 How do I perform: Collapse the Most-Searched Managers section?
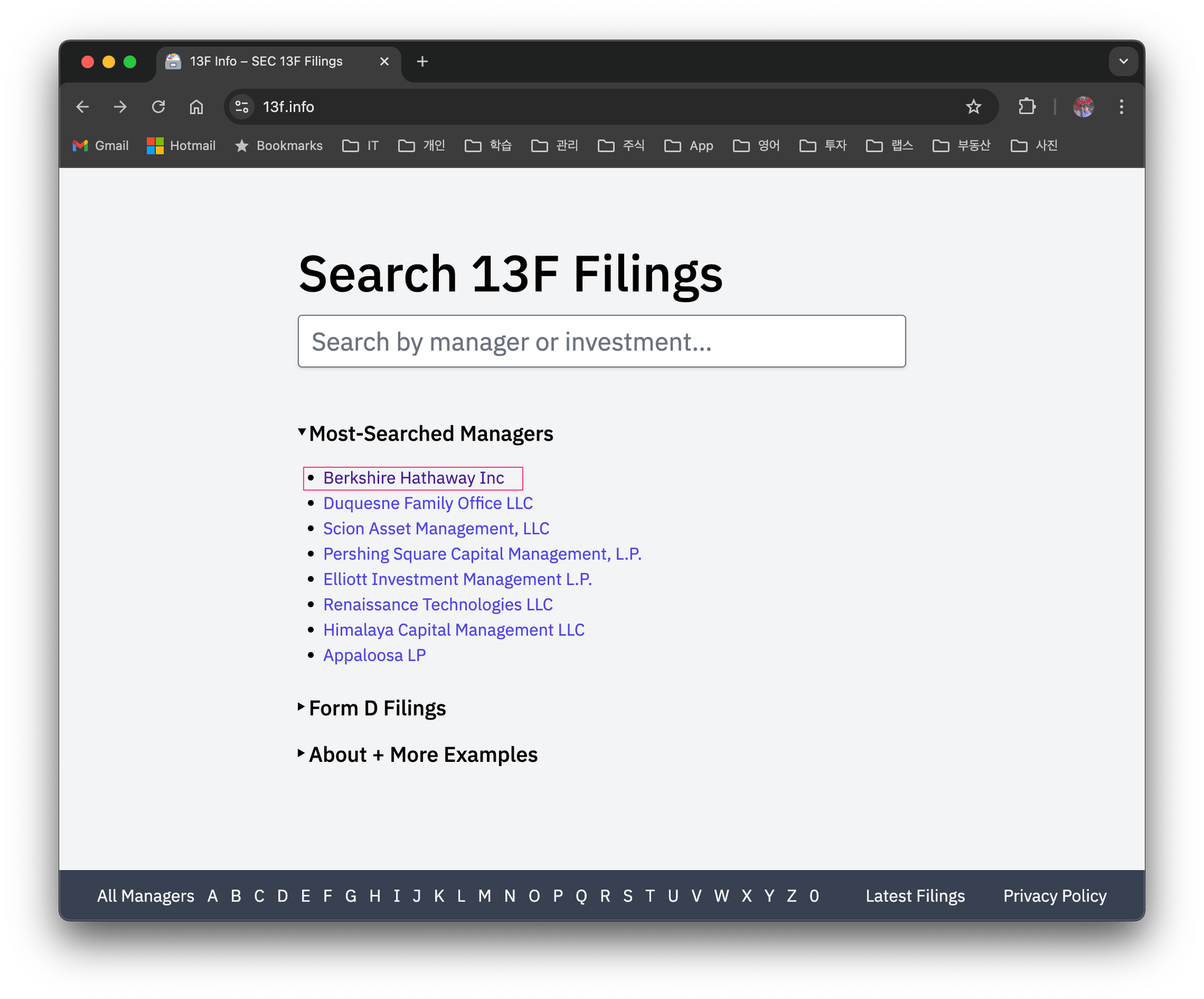(x=425, y=434)
